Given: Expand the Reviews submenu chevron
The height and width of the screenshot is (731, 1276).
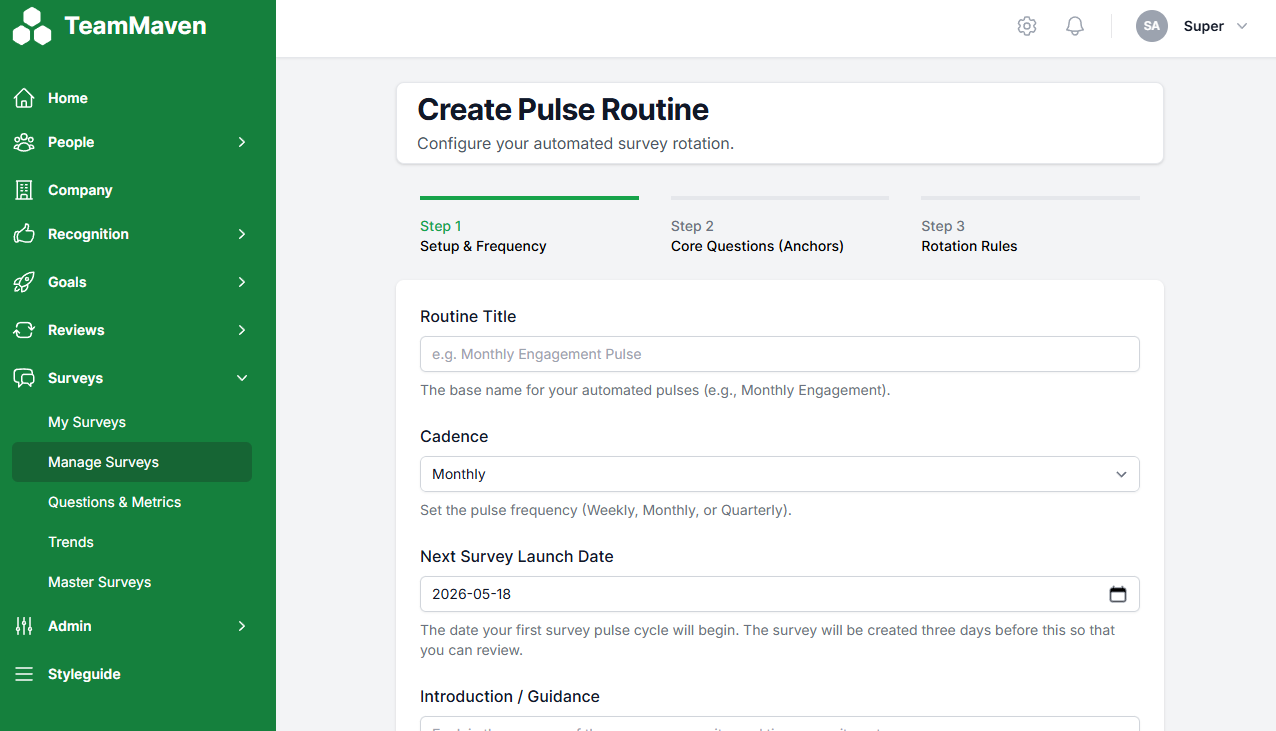Looking at the screenshot, I should tap(241, 330).
